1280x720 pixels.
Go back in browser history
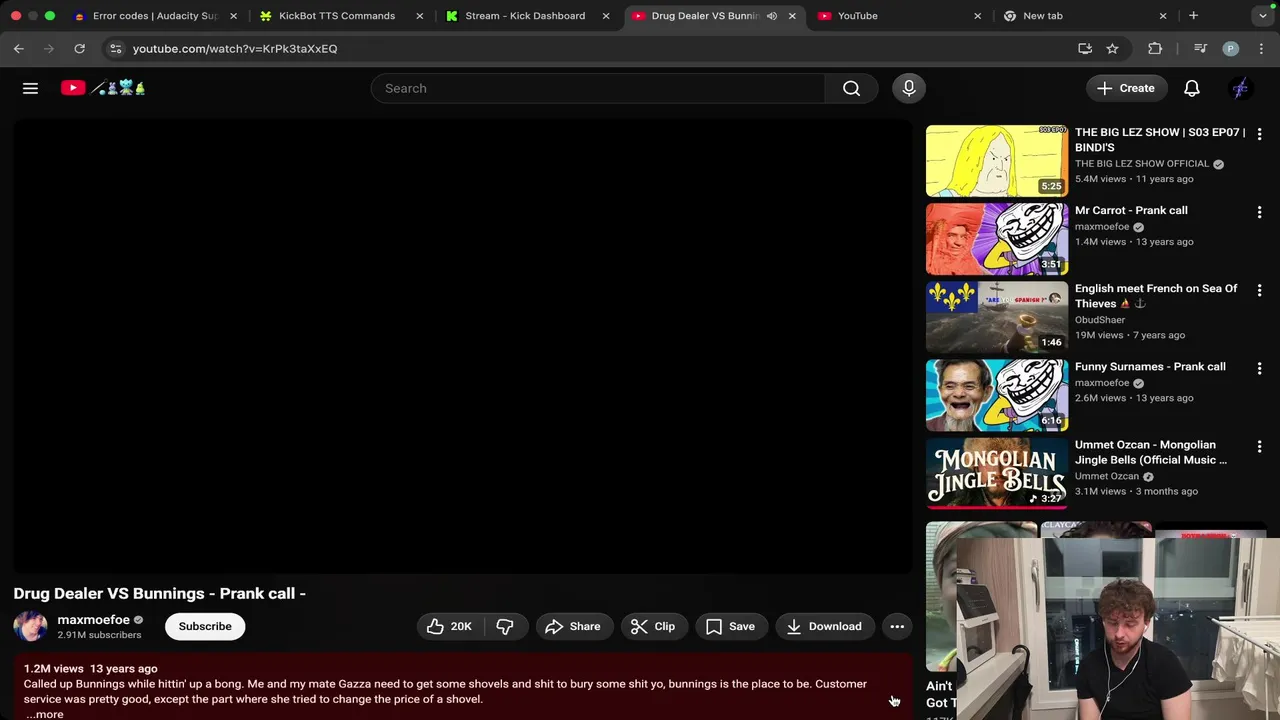coord(19,48)
